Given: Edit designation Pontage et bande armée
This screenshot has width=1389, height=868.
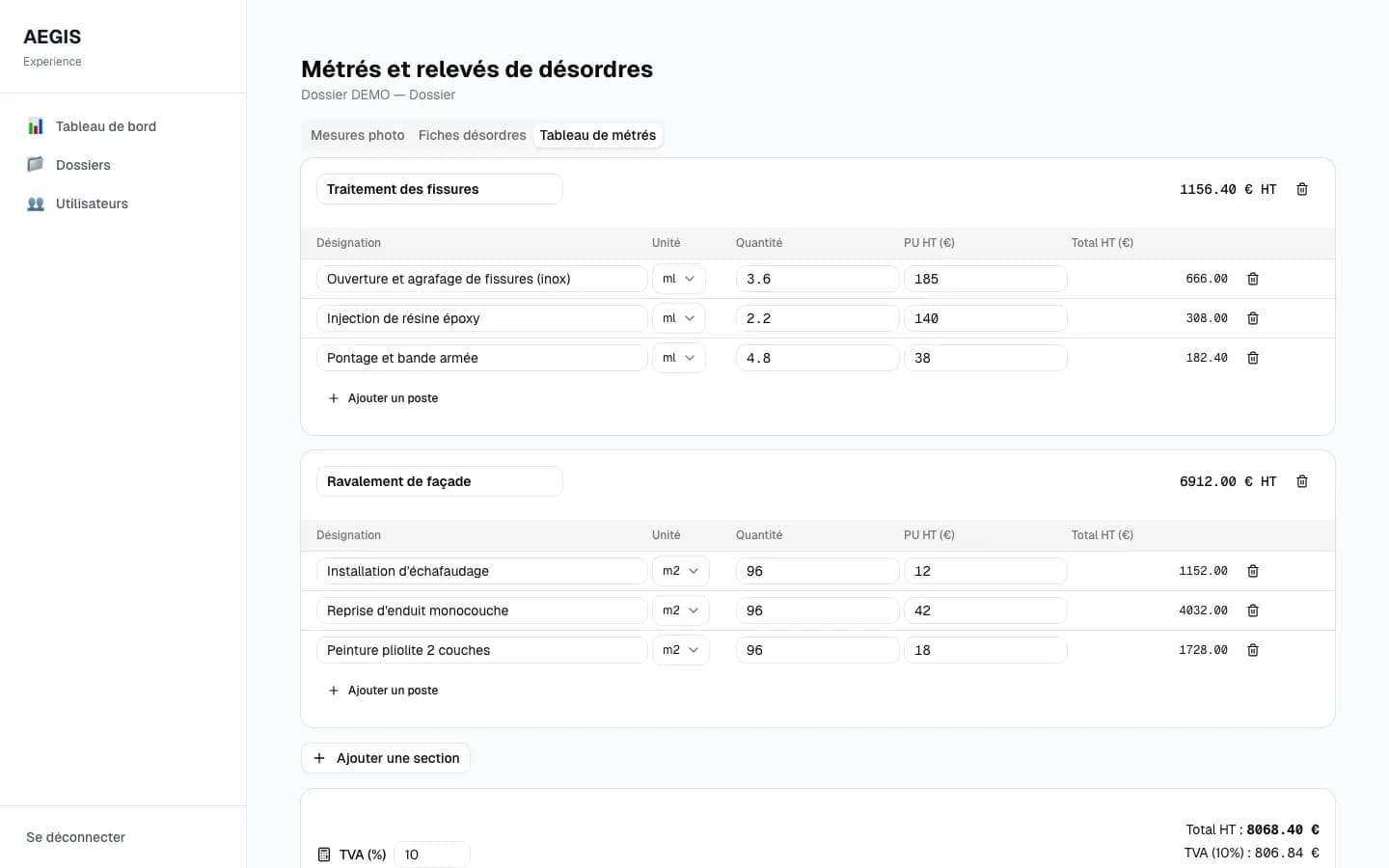Looking at the screenshot, I should (482, 358).
